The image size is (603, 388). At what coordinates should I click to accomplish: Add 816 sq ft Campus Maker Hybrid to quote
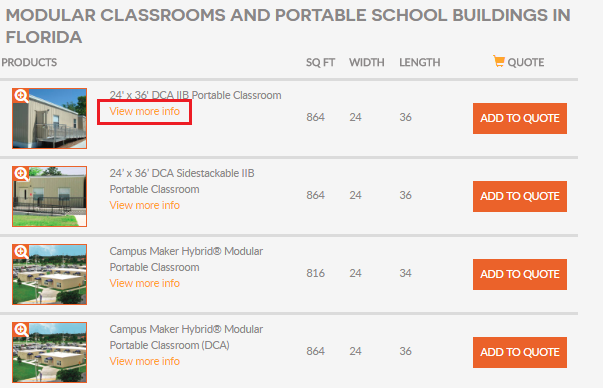point(520,275)
